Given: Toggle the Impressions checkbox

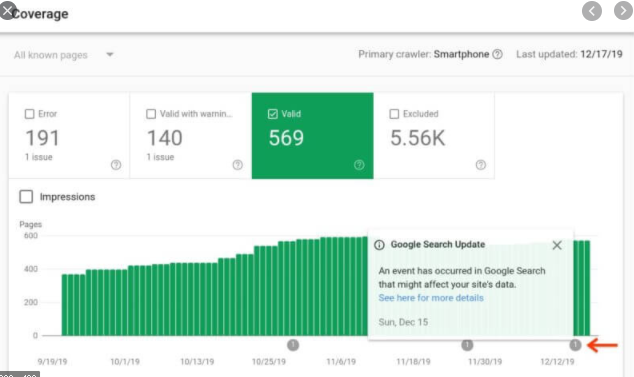Looking at the screenshot, I should pos(26,197).
